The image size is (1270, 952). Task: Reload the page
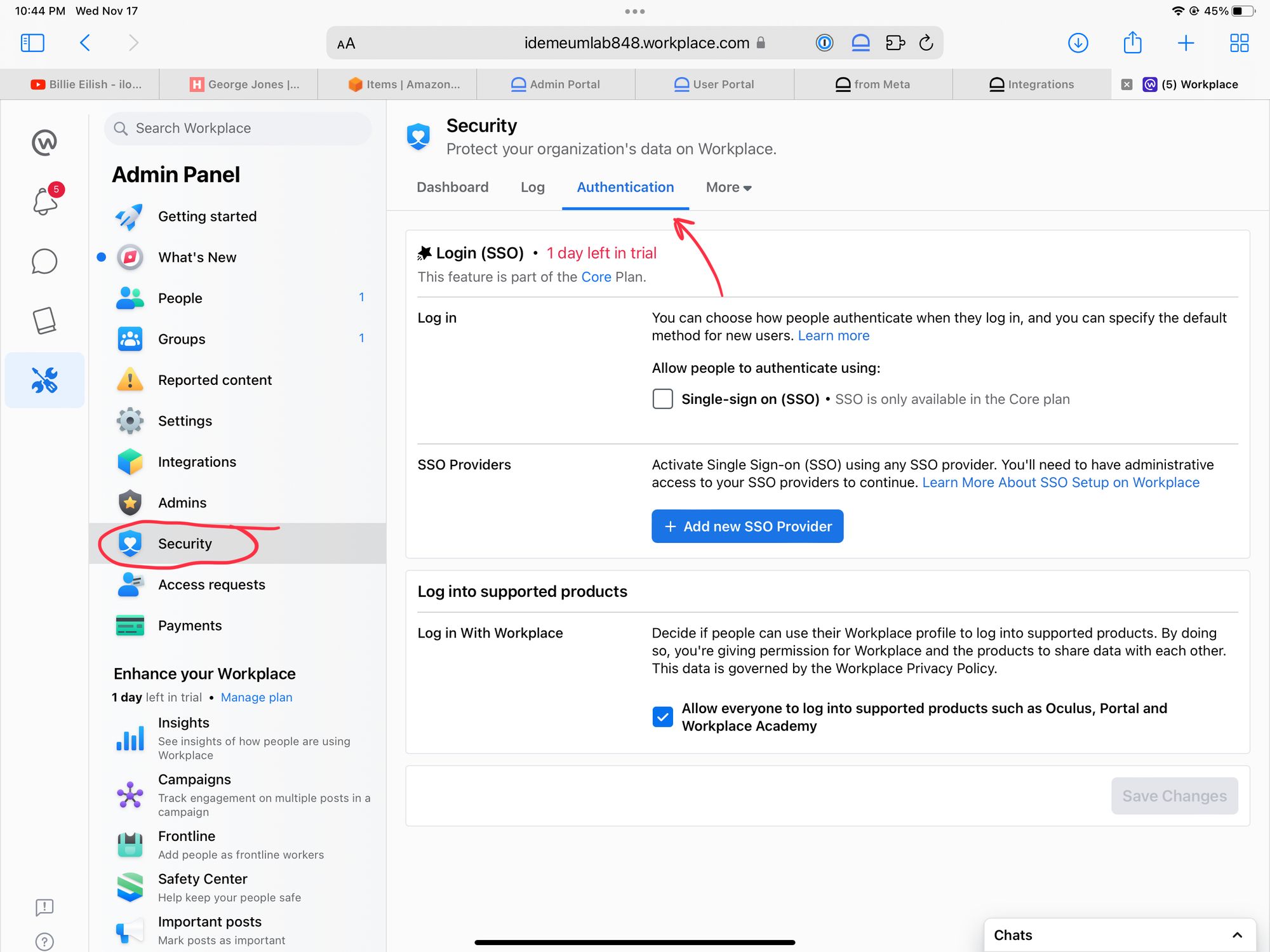click(926, 43)
